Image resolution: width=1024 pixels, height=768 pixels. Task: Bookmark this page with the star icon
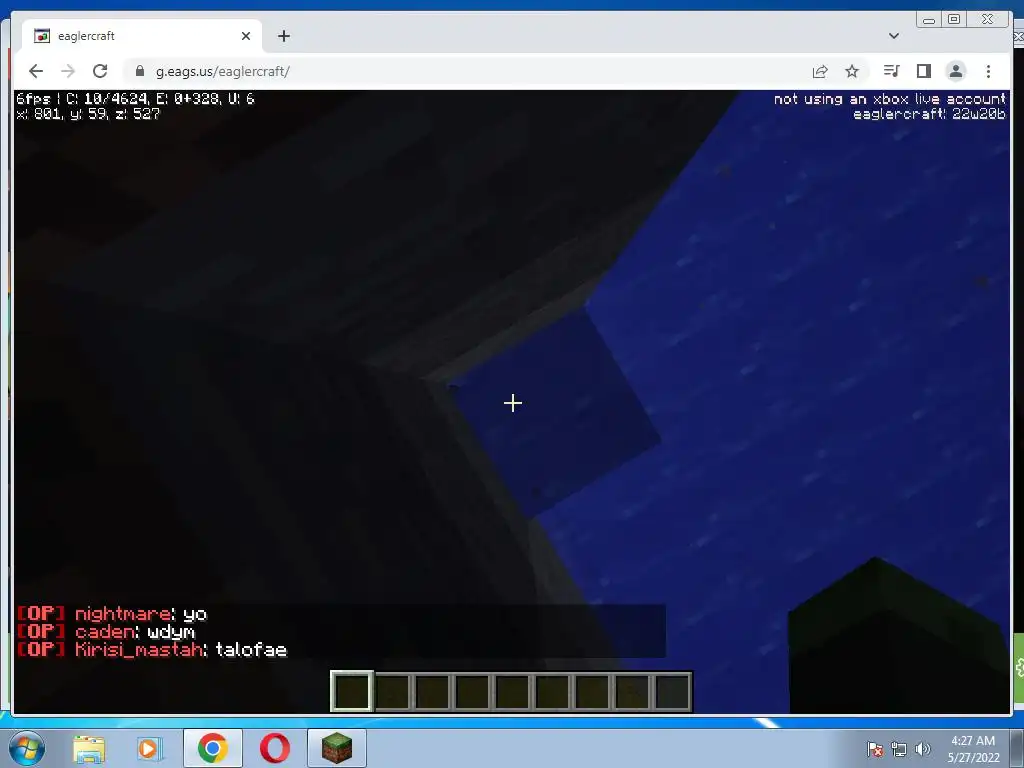(852, 71)
